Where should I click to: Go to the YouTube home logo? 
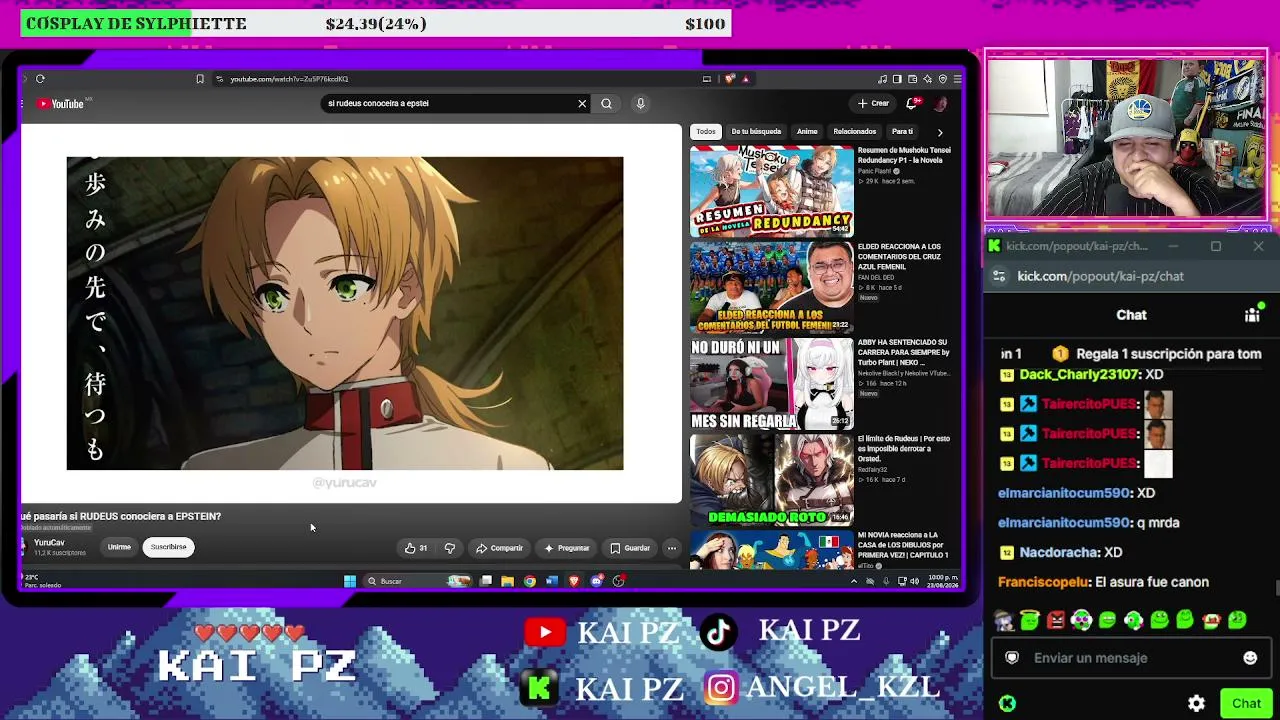[61, 103]
